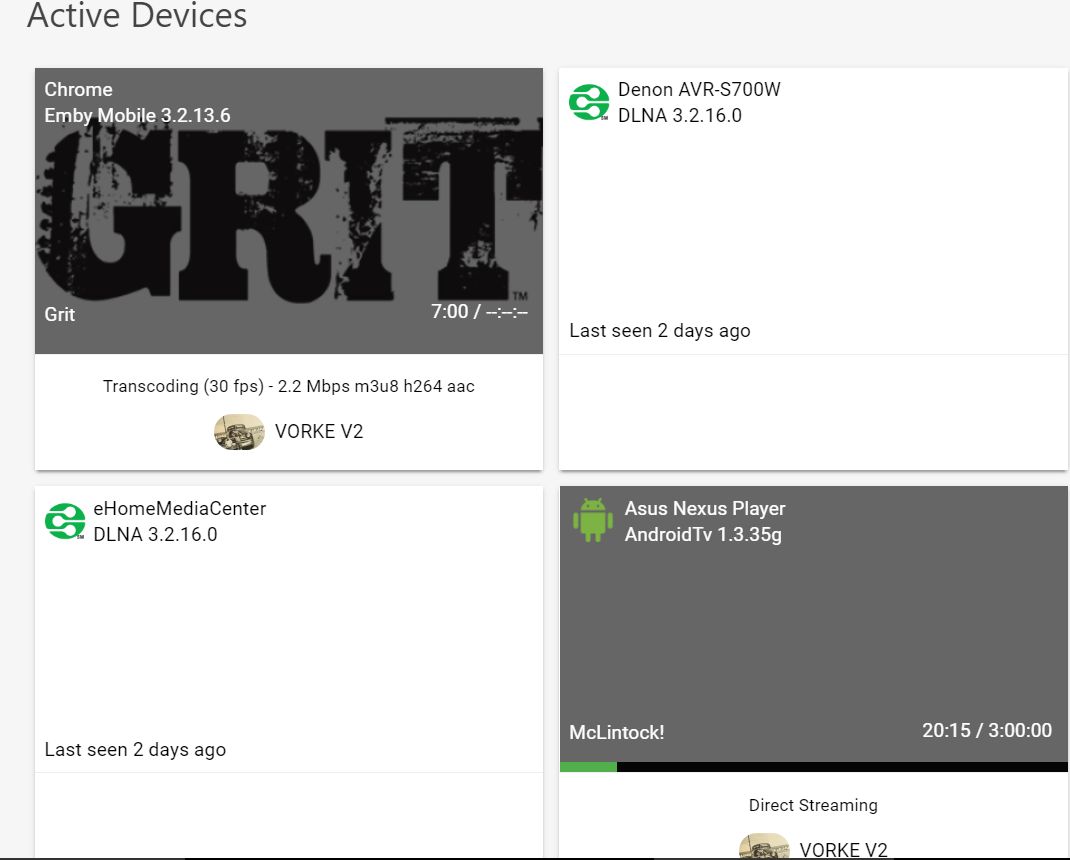Image resolution: width=1070 pixels, height=860 pixels.
Task: Click the eHomeMediaCenter device name
Action: click(x=179, y=508)
